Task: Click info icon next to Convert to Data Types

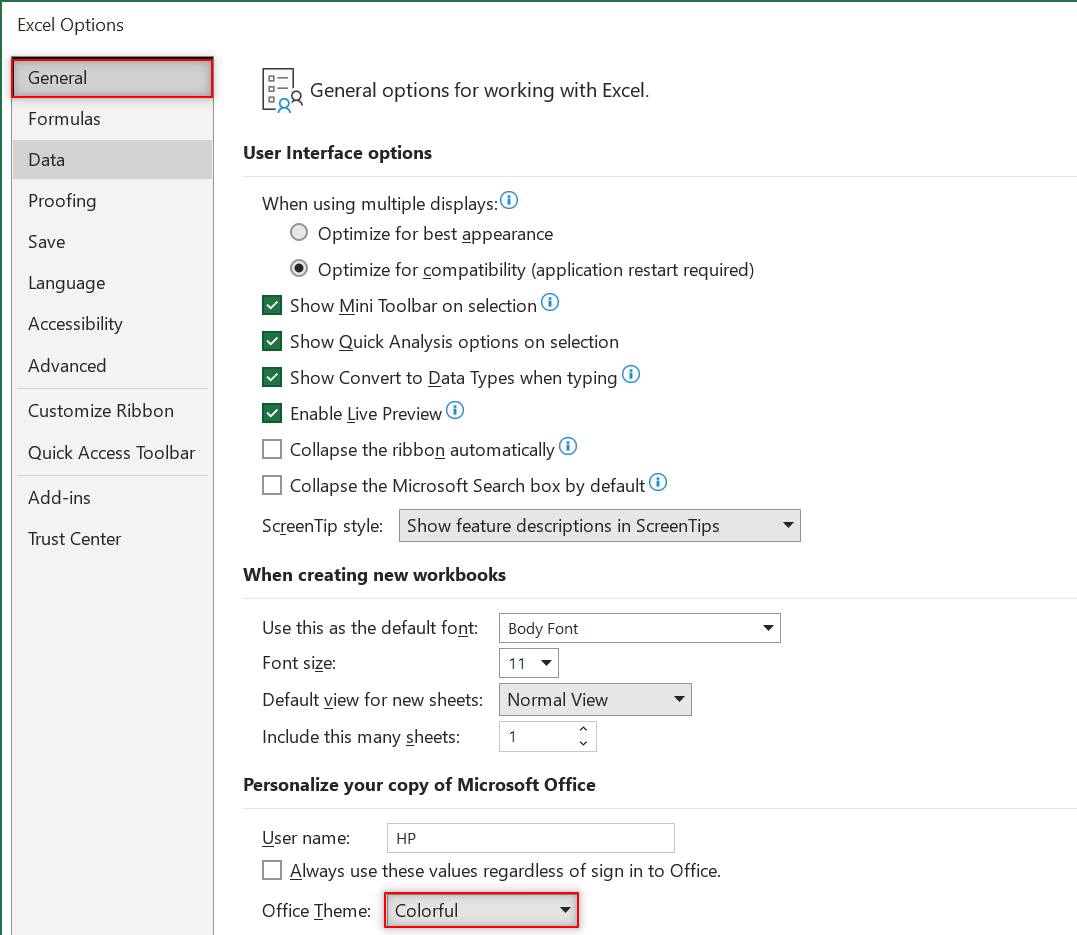Action: (631, 374)
